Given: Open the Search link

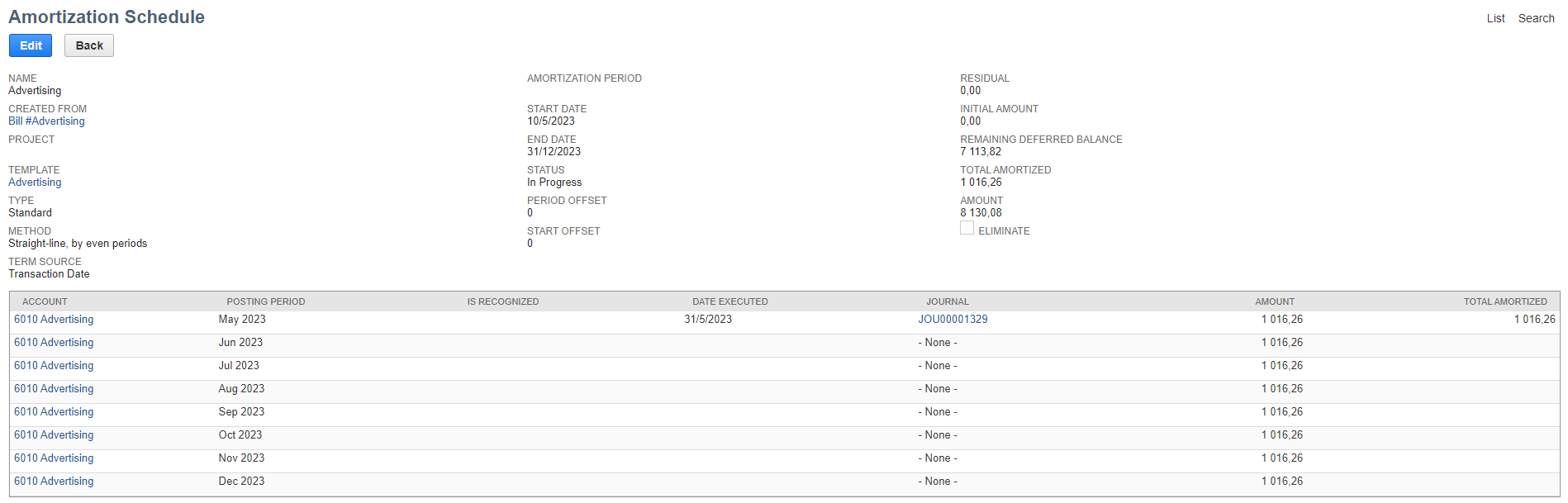Looking at the screenshot, I should (1536, 18).
